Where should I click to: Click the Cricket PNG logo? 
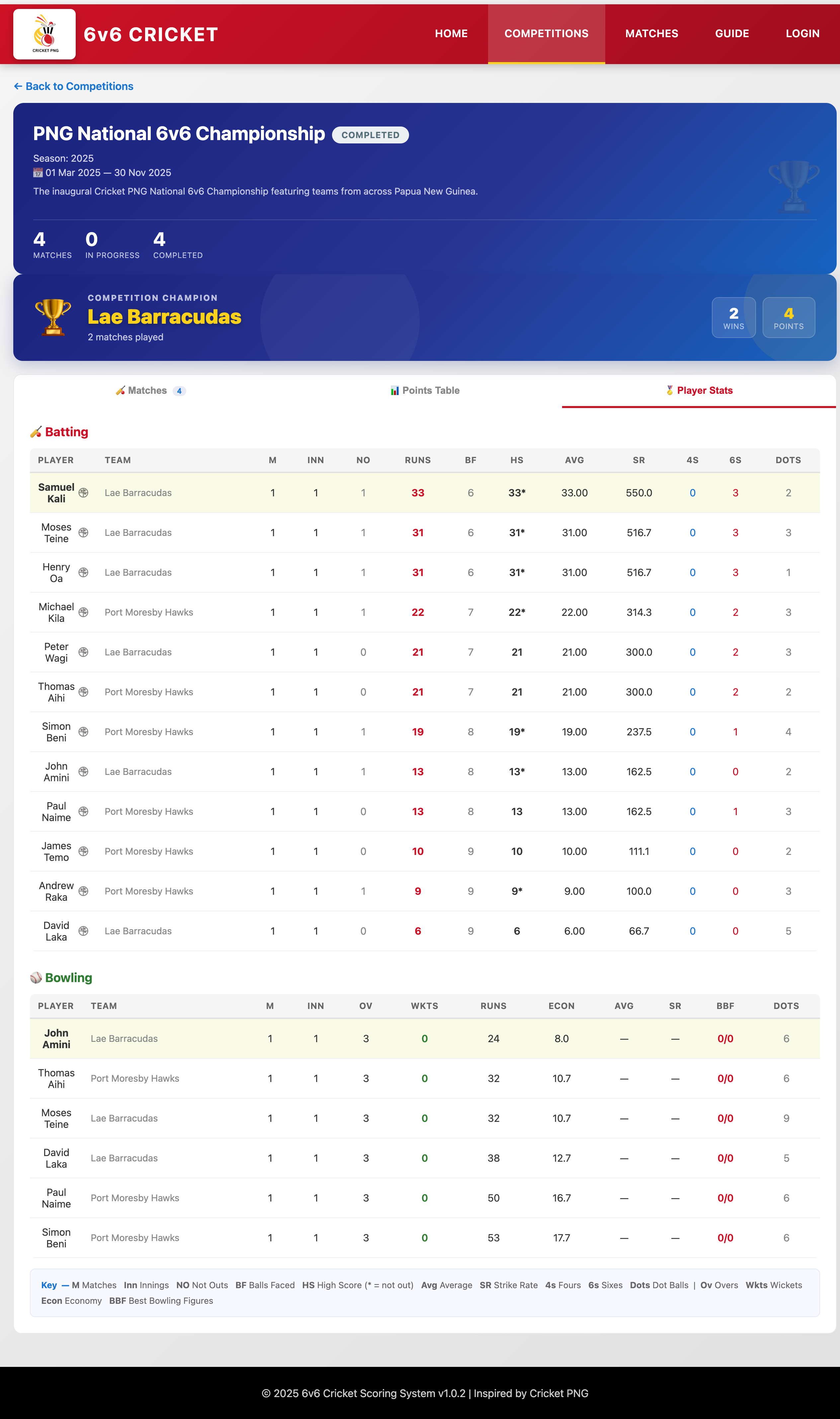pos(44,34)
